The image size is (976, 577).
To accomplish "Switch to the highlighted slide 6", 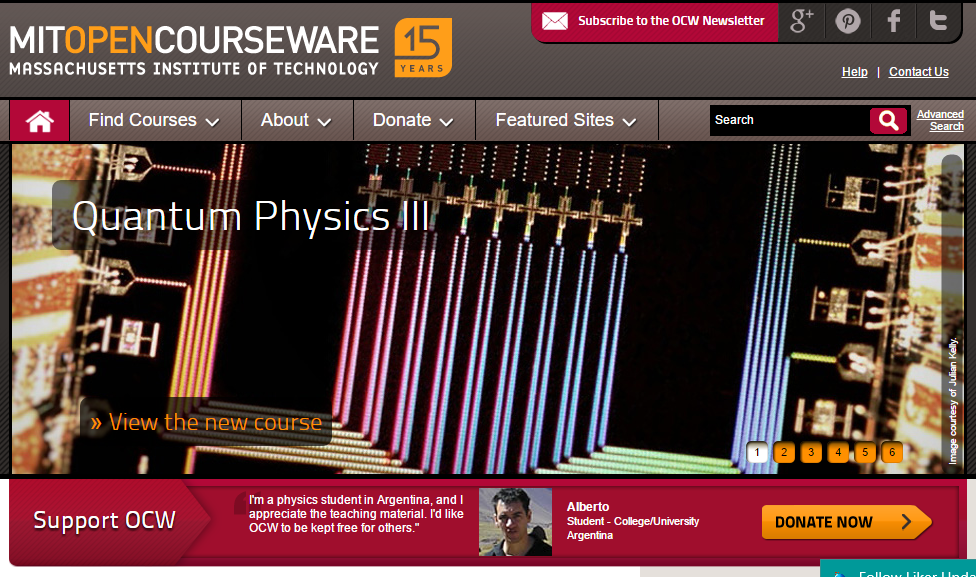I will coord(891,452).
